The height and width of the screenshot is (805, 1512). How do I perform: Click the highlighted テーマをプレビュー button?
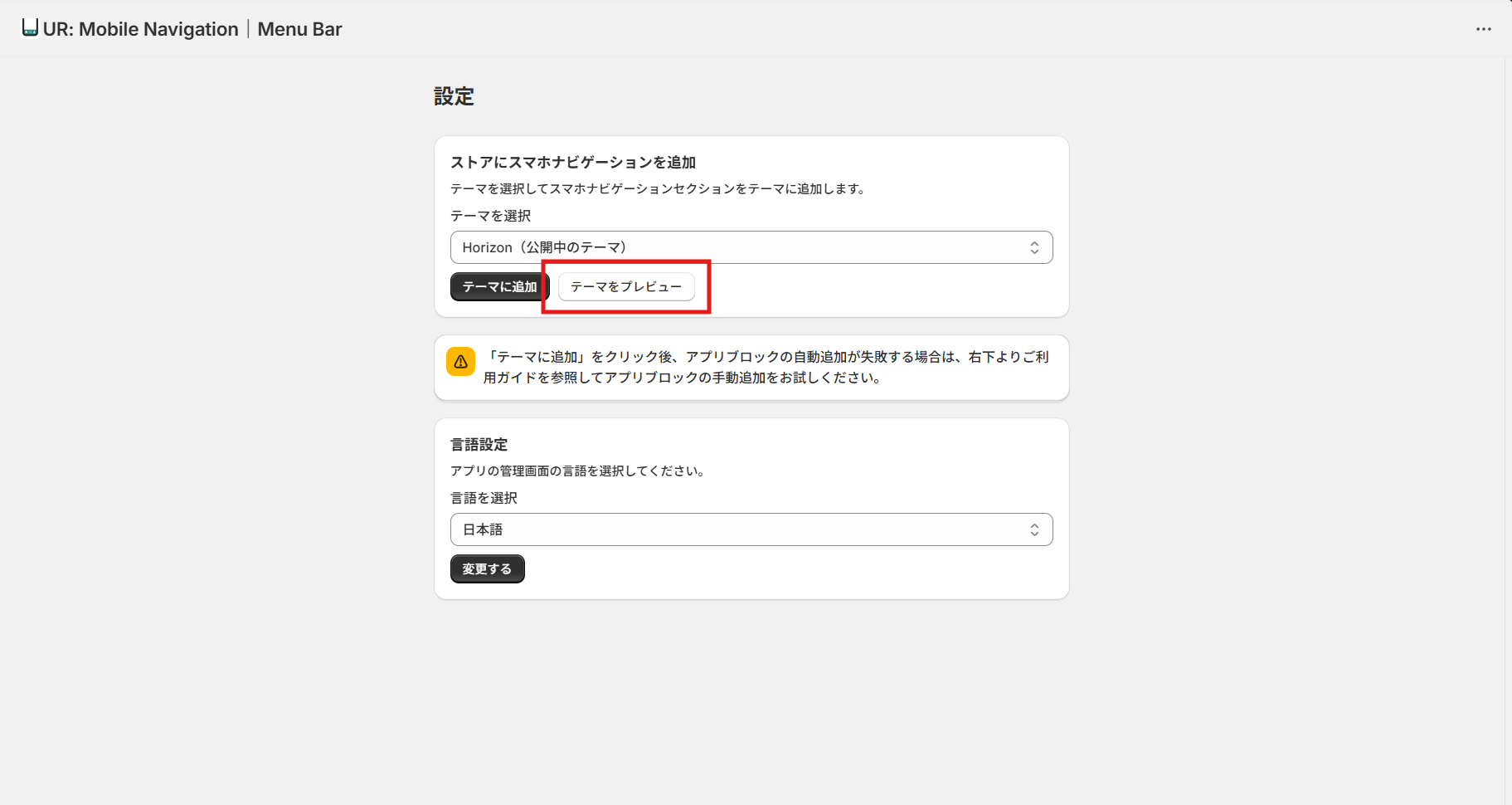pyautogui.click(x=626, y=286)
